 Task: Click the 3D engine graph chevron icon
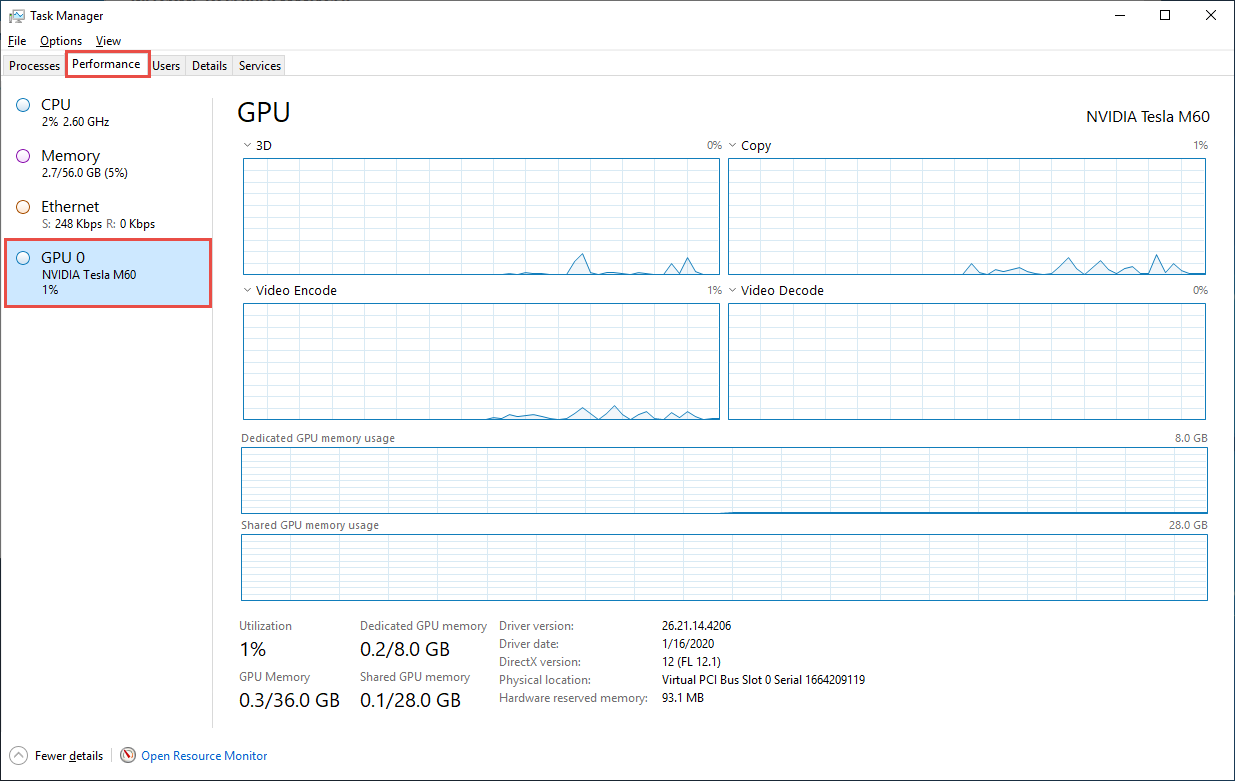246,145
